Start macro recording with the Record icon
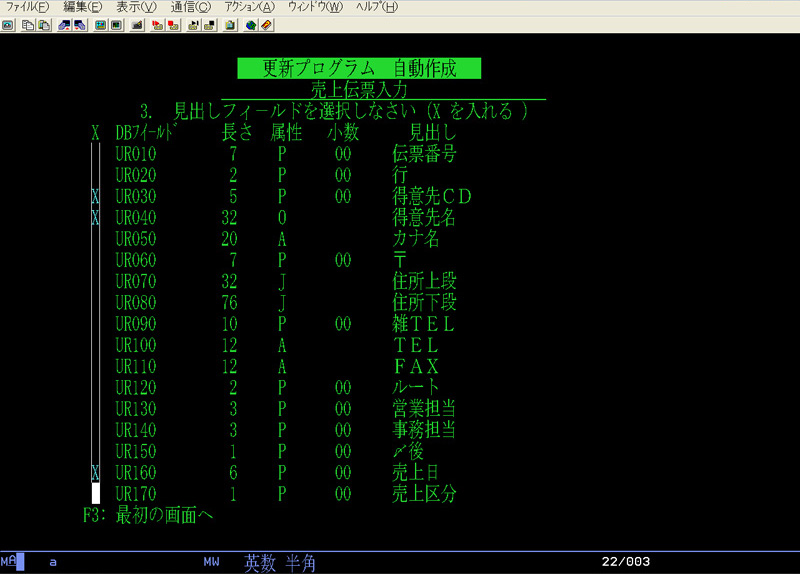This screenshot has width=800, height=574. pyautogui.click(x=157, y=25)
